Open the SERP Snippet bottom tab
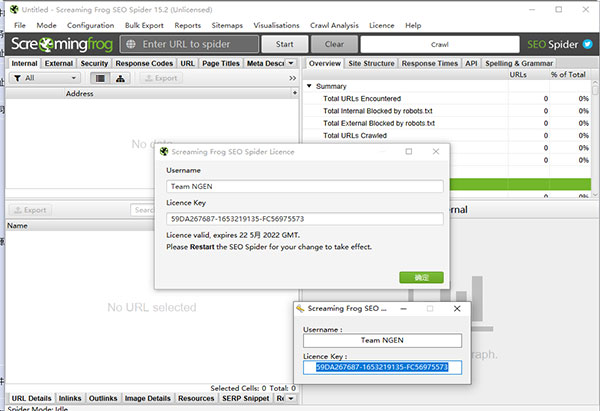The width and height of the screenshot is (600, 411). (x=246, y=398)
